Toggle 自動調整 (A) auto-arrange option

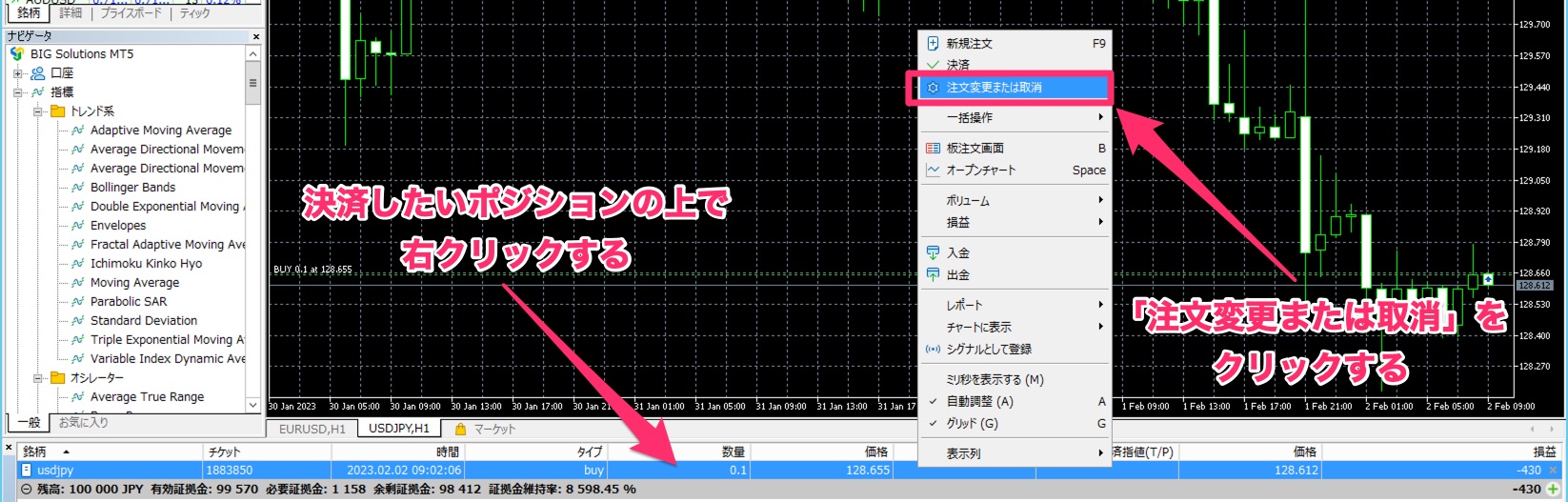coord(979,402)
